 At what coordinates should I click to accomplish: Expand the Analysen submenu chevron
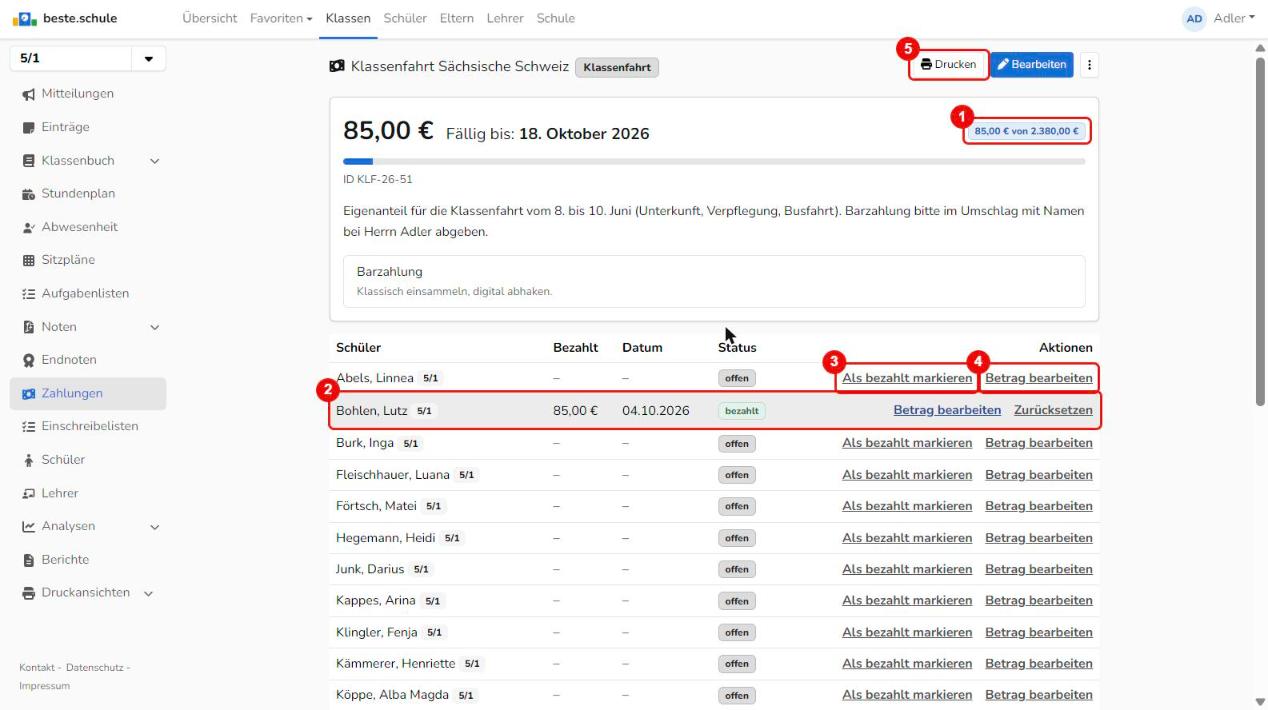click(154, 527)
